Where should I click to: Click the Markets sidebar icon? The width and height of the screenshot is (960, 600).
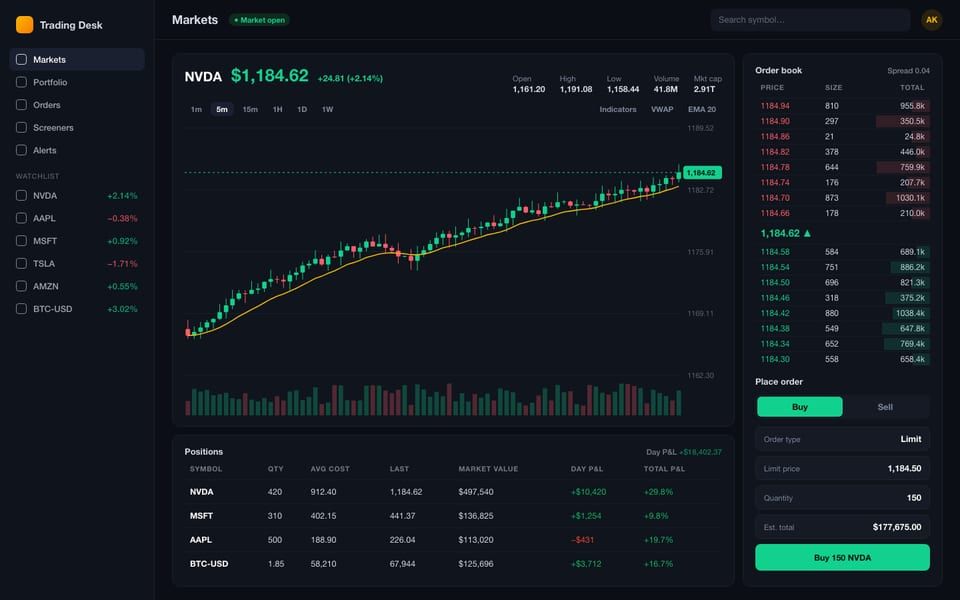21,59
